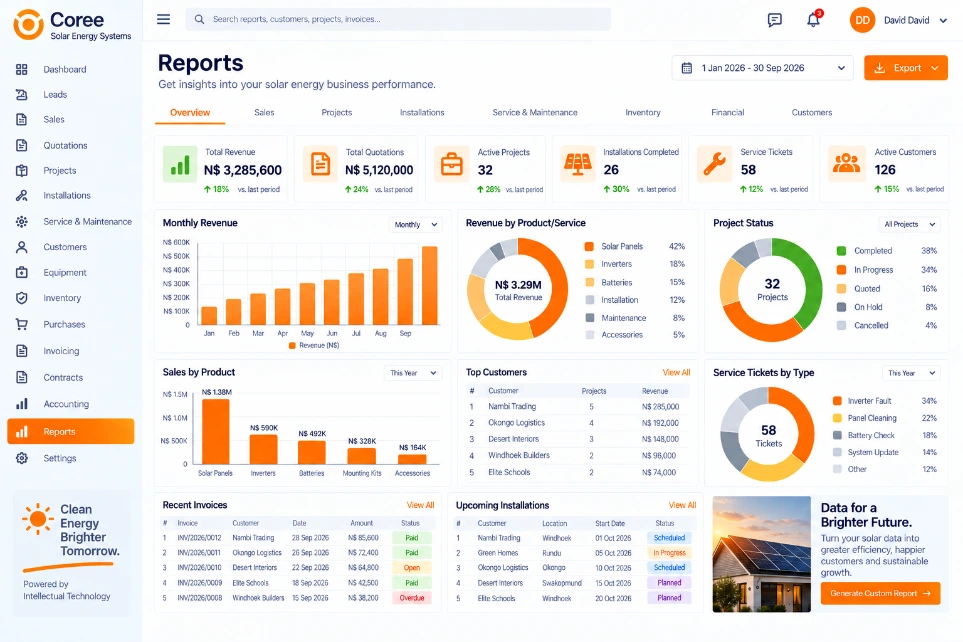Open Service & Maintenance gear icon
963x642 pixels.
(21, 221)
